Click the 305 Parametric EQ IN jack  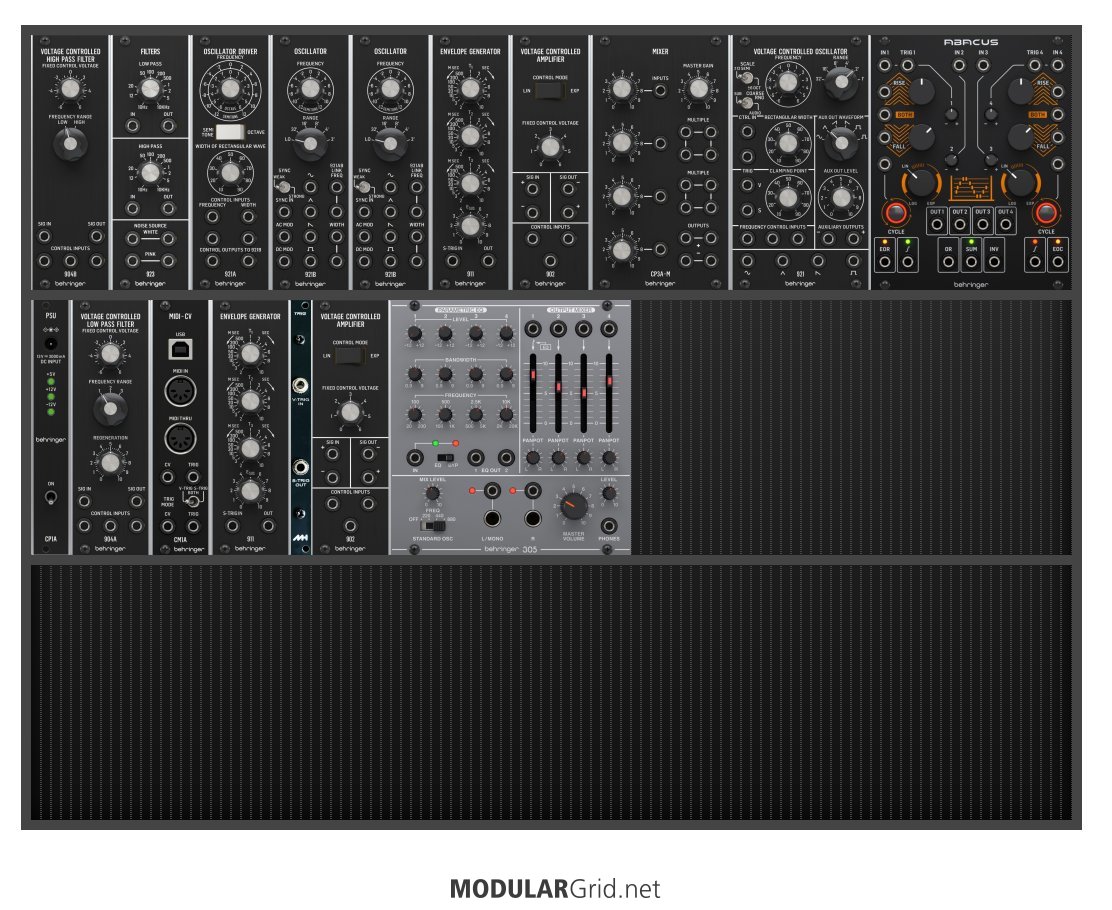point(416,457)
